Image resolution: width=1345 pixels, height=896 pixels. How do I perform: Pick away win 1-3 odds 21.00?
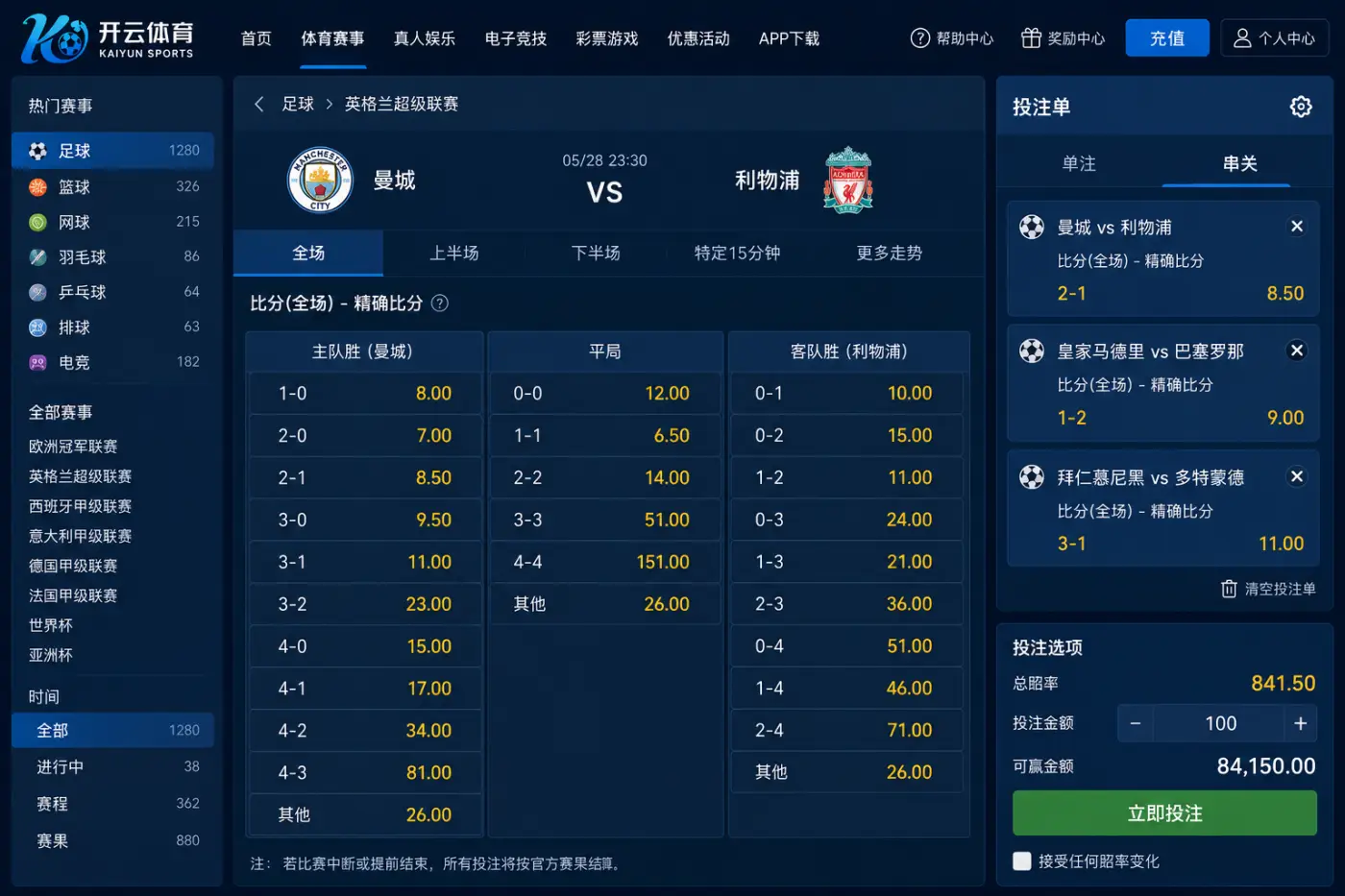coord(847,562)
